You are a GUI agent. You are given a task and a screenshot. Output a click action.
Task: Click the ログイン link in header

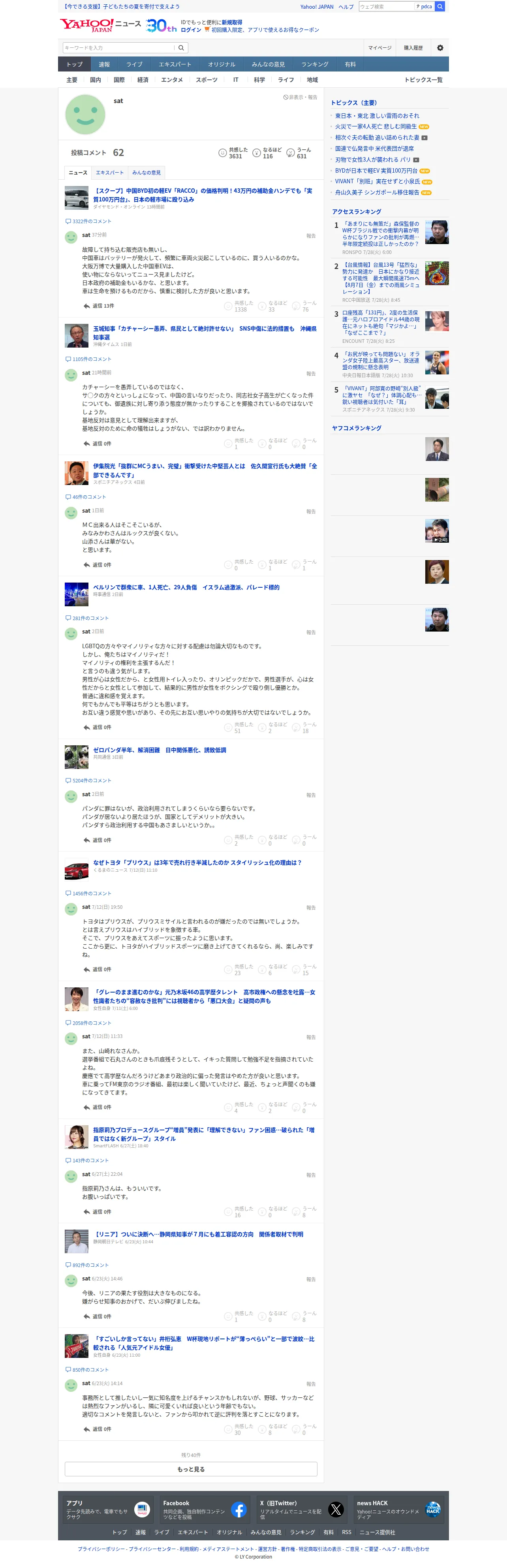(191, 30)
